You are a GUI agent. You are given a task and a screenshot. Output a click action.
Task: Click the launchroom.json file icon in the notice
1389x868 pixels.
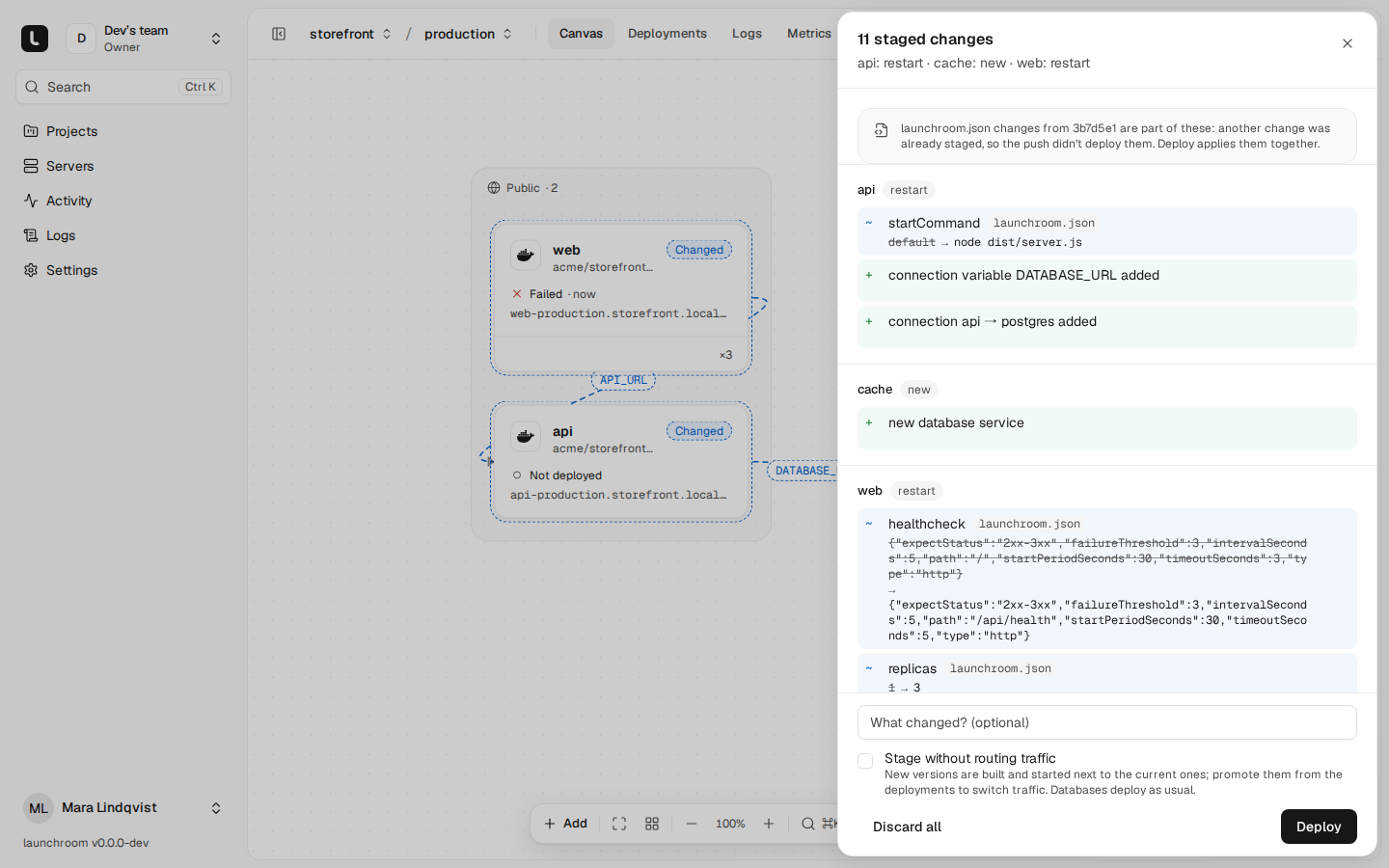click(882, 130)
